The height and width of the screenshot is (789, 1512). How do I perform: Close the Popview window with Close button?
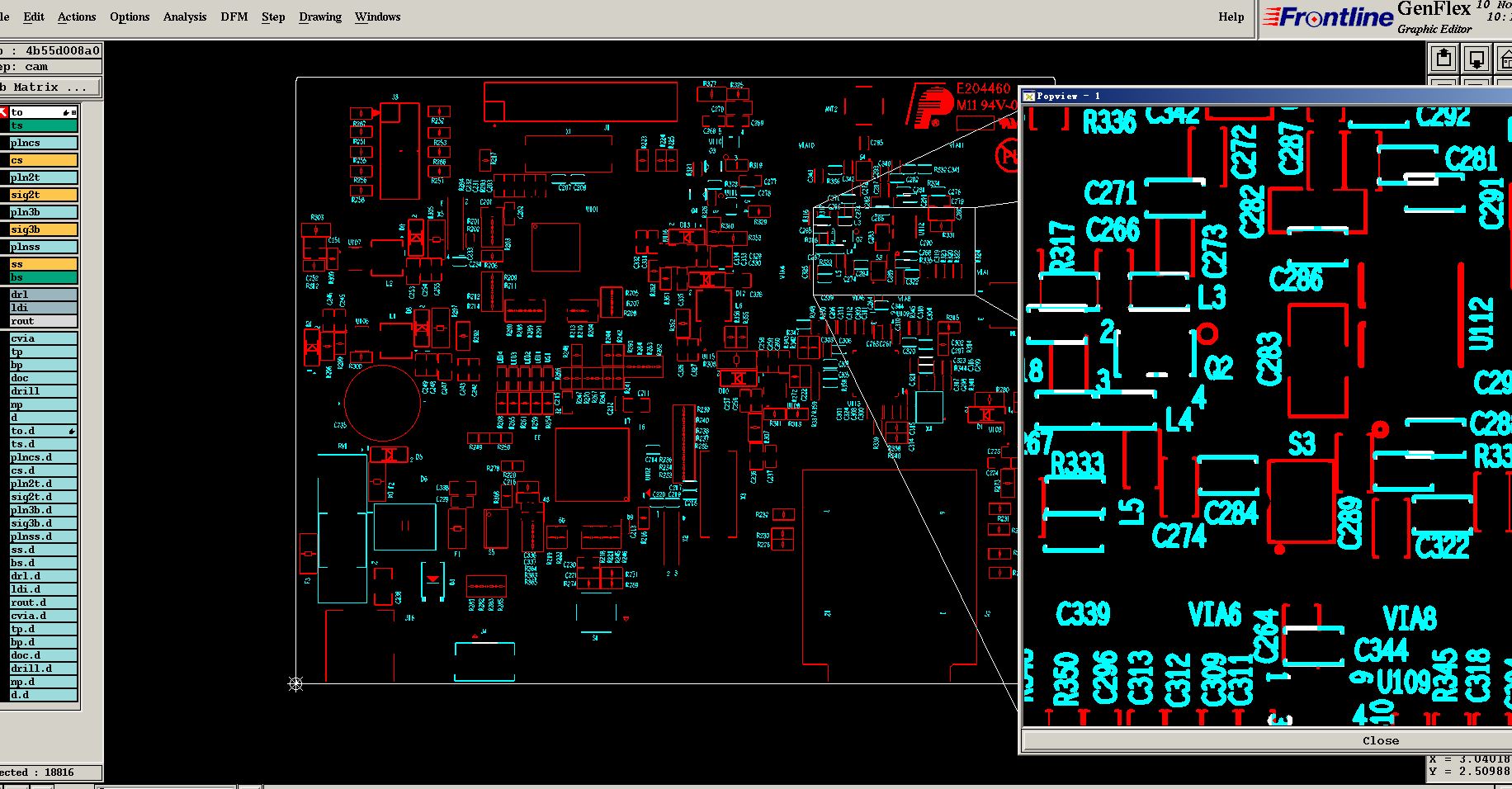pyautogui.click(x=1380, y=740)
